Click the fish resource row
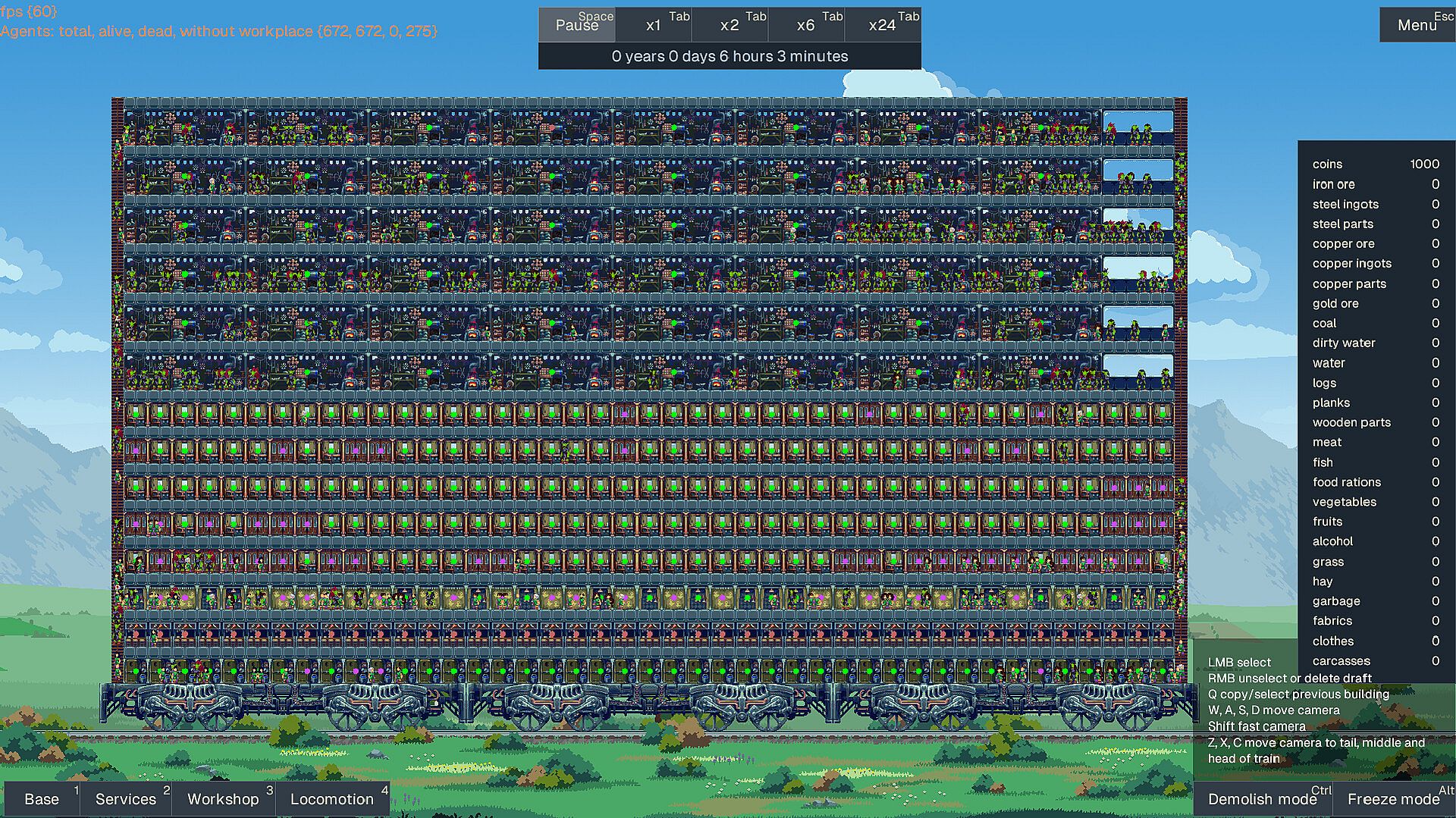Viewport: 1456px width, 818px height. (x=1376, y=462)
